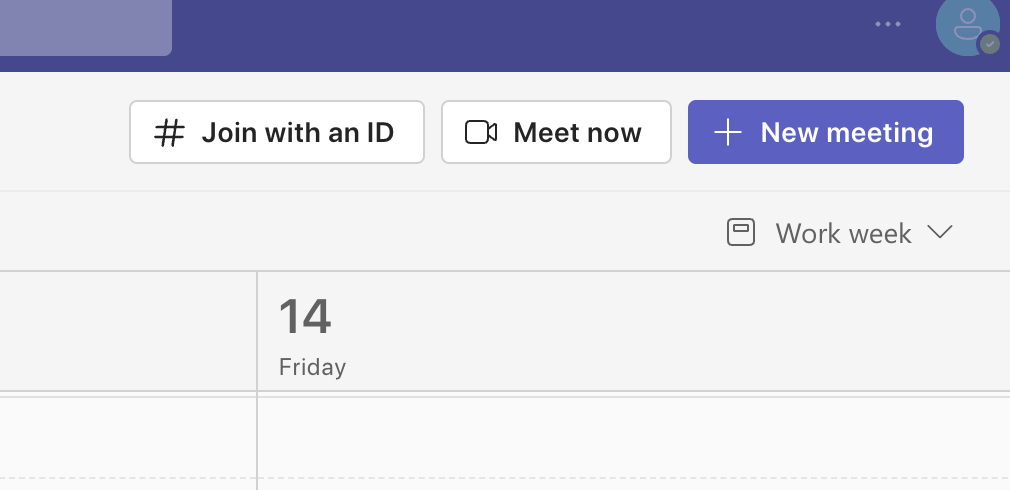Click the date number 14
The height and width of the screenshot is (490, 1010).
point(305,316)
